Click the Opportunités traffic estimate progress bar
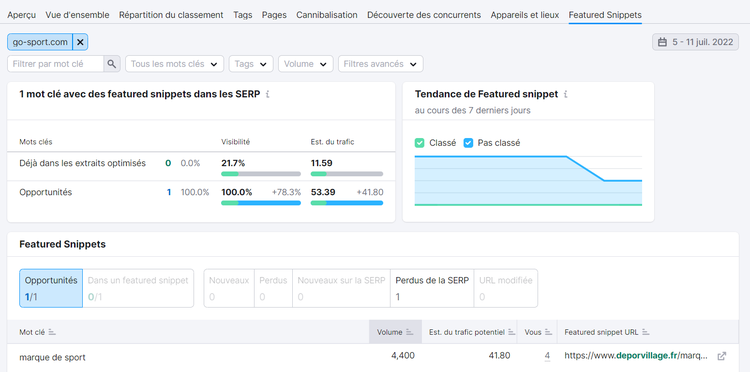Viewport: 750px width, 372px height. (347, 203)
